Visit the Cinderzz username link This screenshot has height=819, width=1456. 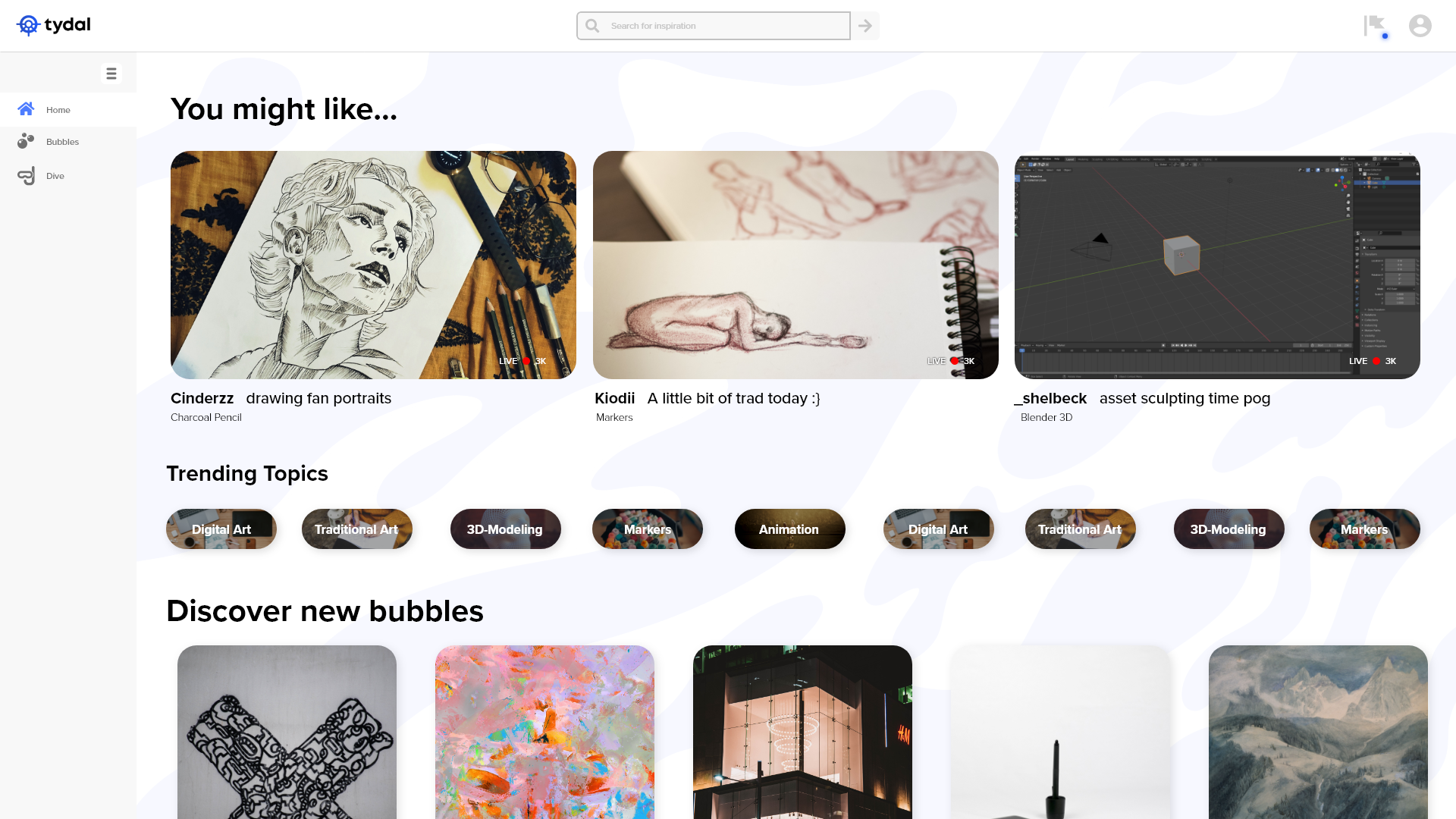pyautogui.click(x=202, y=398)
